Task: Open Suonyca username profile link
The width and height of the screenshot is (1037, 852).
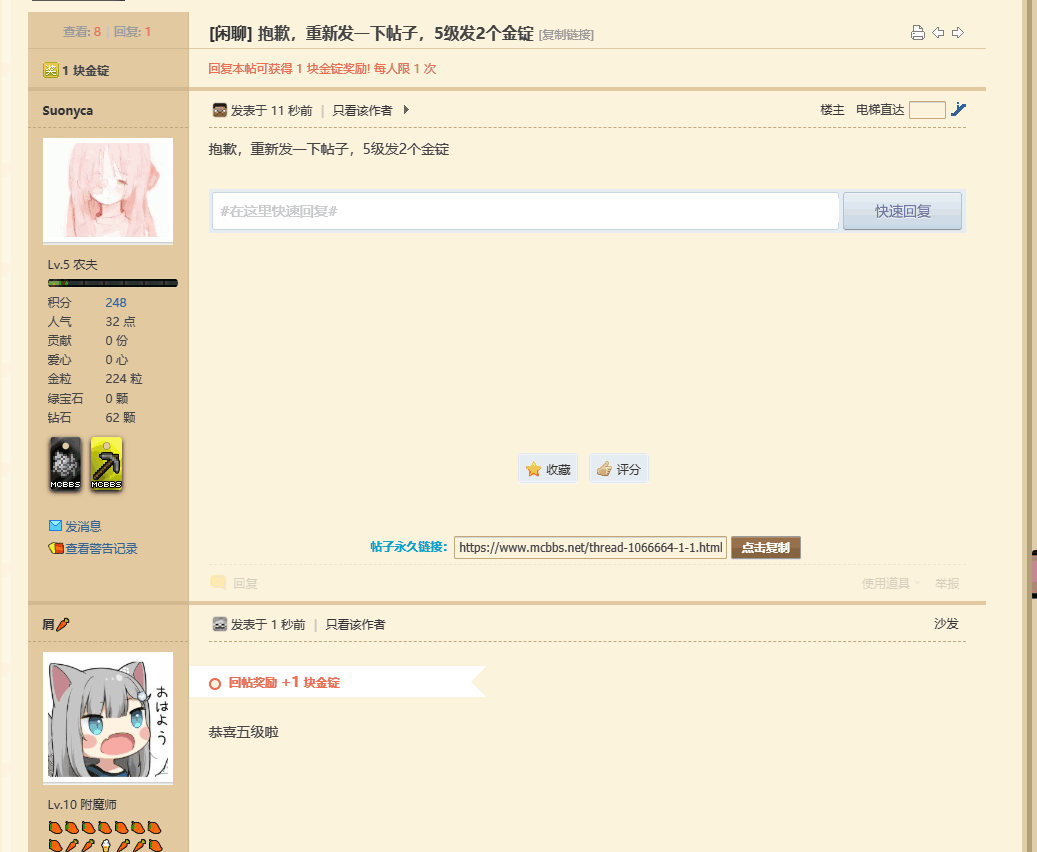Action: 67,110
